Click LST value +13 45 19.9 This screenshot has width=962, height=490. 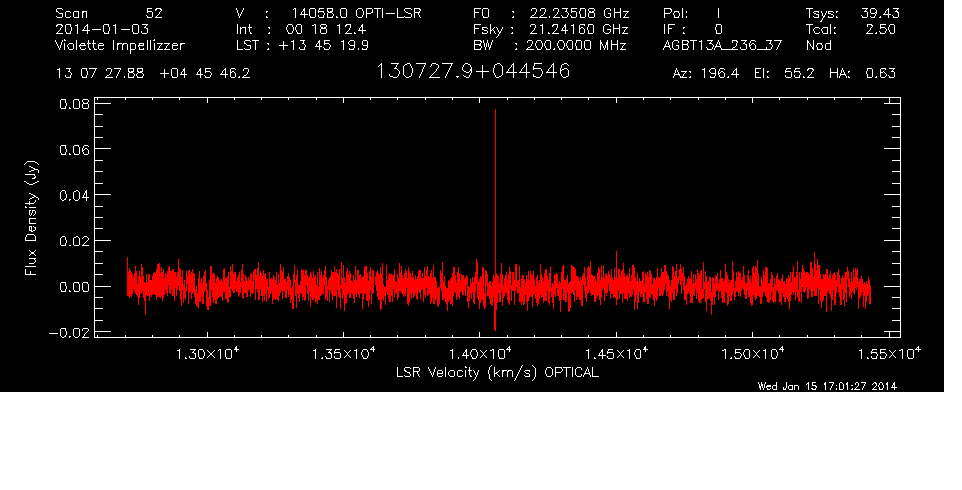323,45
